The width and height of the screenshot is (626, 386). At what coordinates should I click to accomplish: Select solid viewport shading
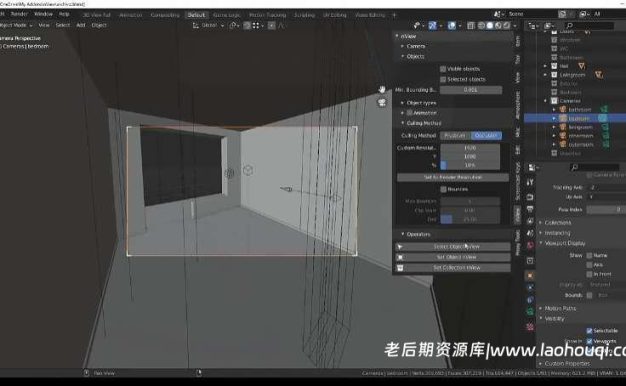[490, 26]
